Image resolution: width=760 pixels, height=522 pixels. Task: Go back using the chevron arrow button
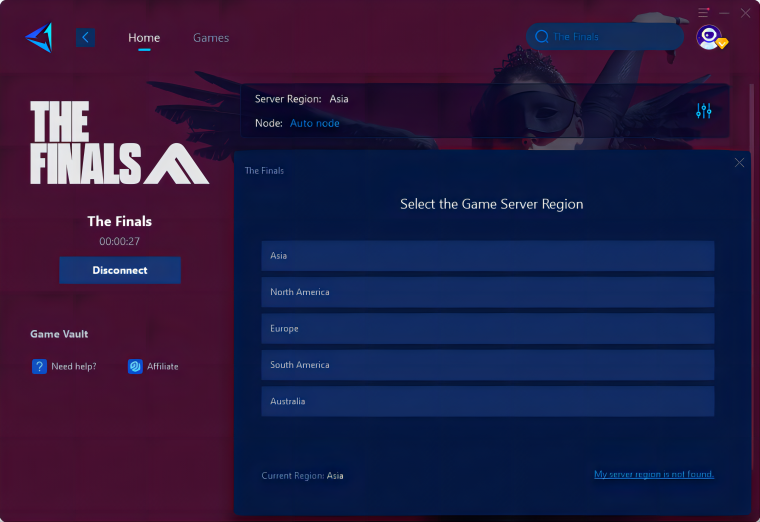(x=85, y=37)
